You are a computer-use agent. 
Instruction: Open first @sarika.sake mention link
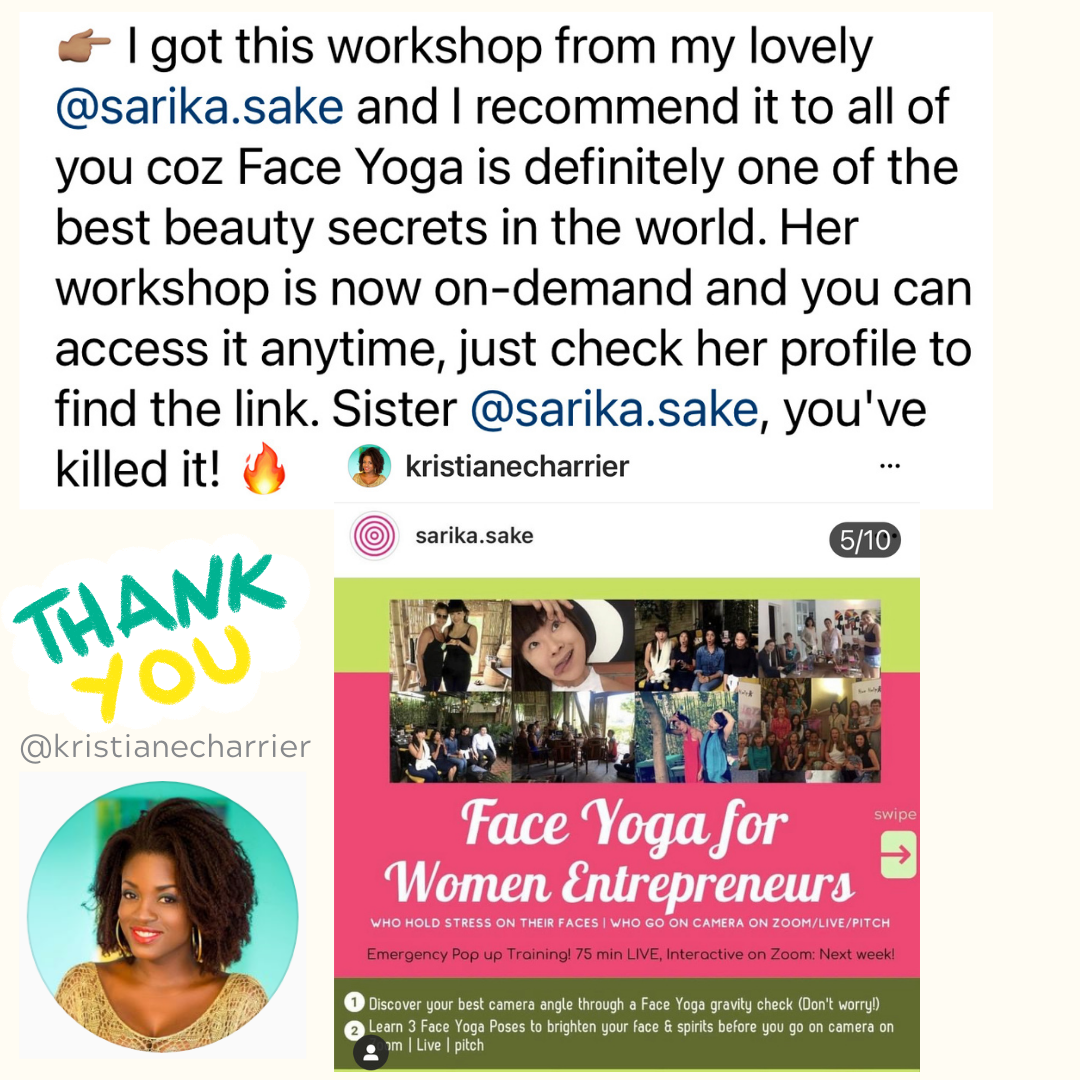199,107
